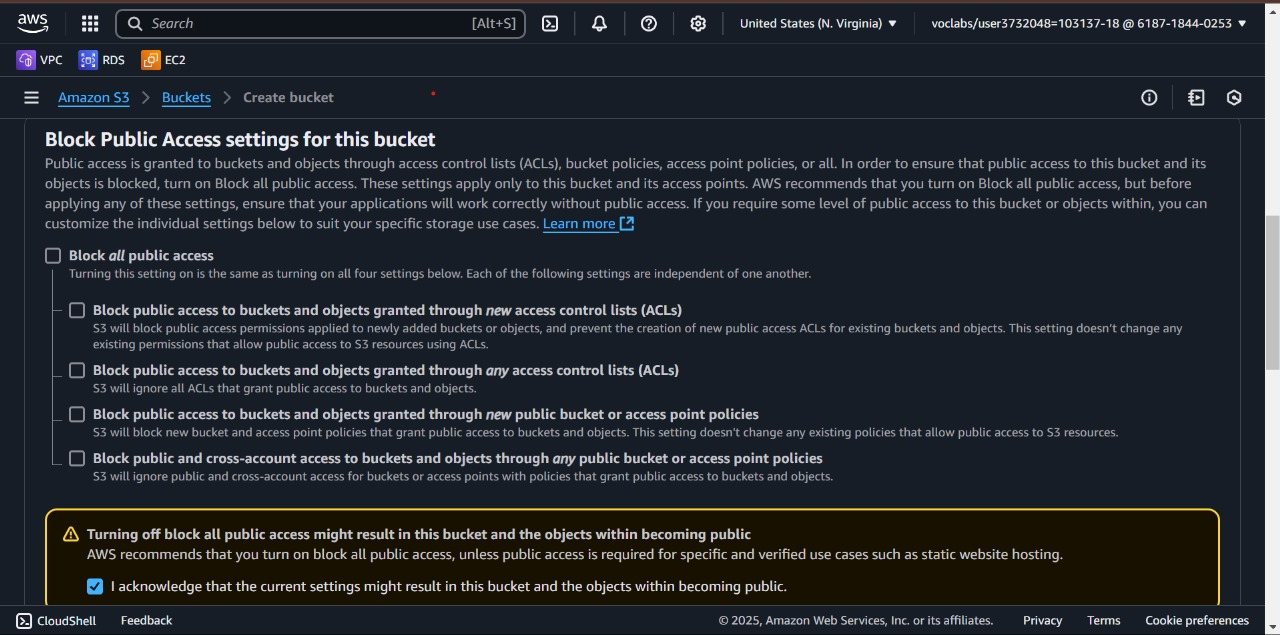Viewport: 1280px width, 635px height.
Task: Open settings gear in top bar
Action: (698, 24)
